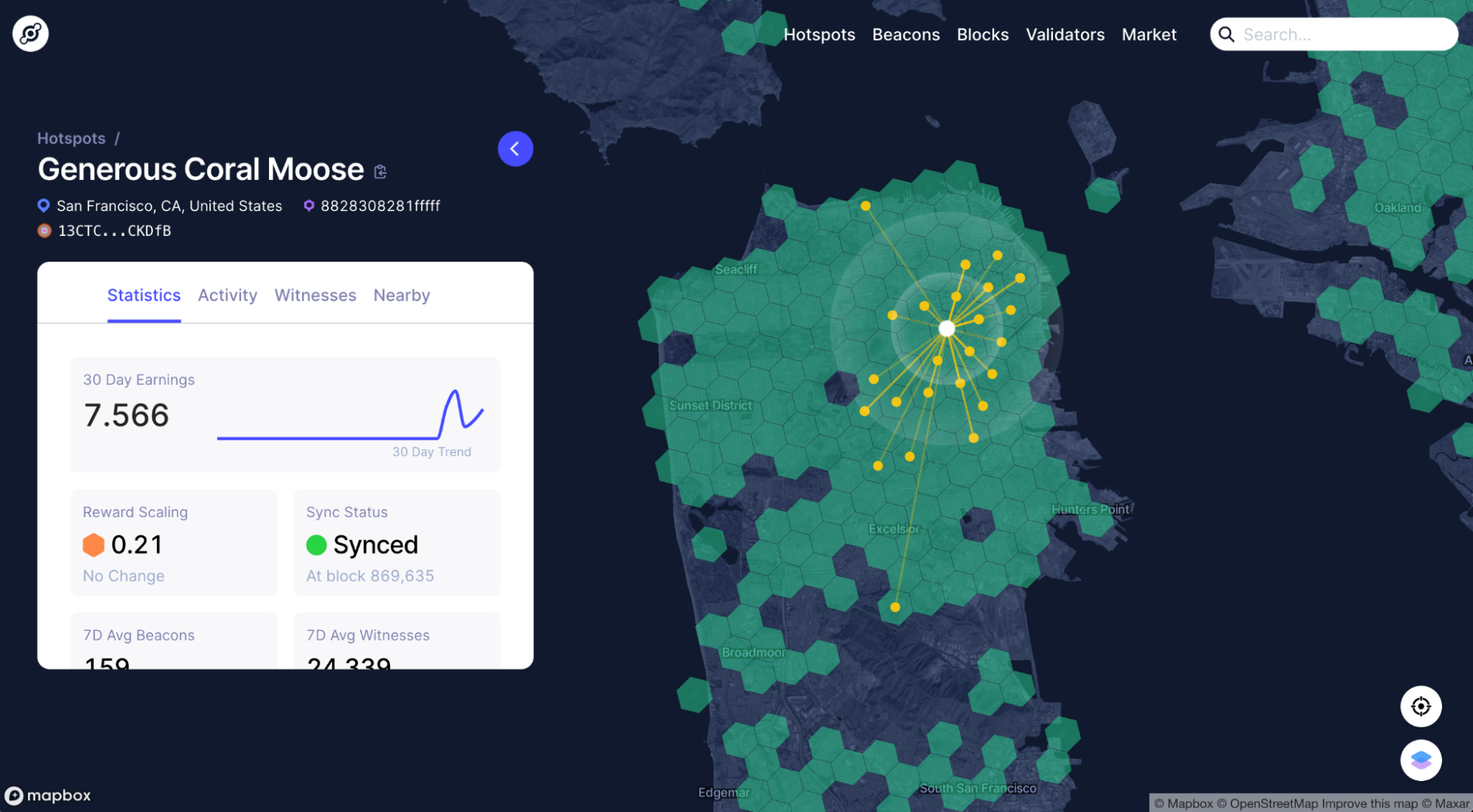Navigate to Validators in the top menu
This screenshot has width=1473, height=812.
1065,34
